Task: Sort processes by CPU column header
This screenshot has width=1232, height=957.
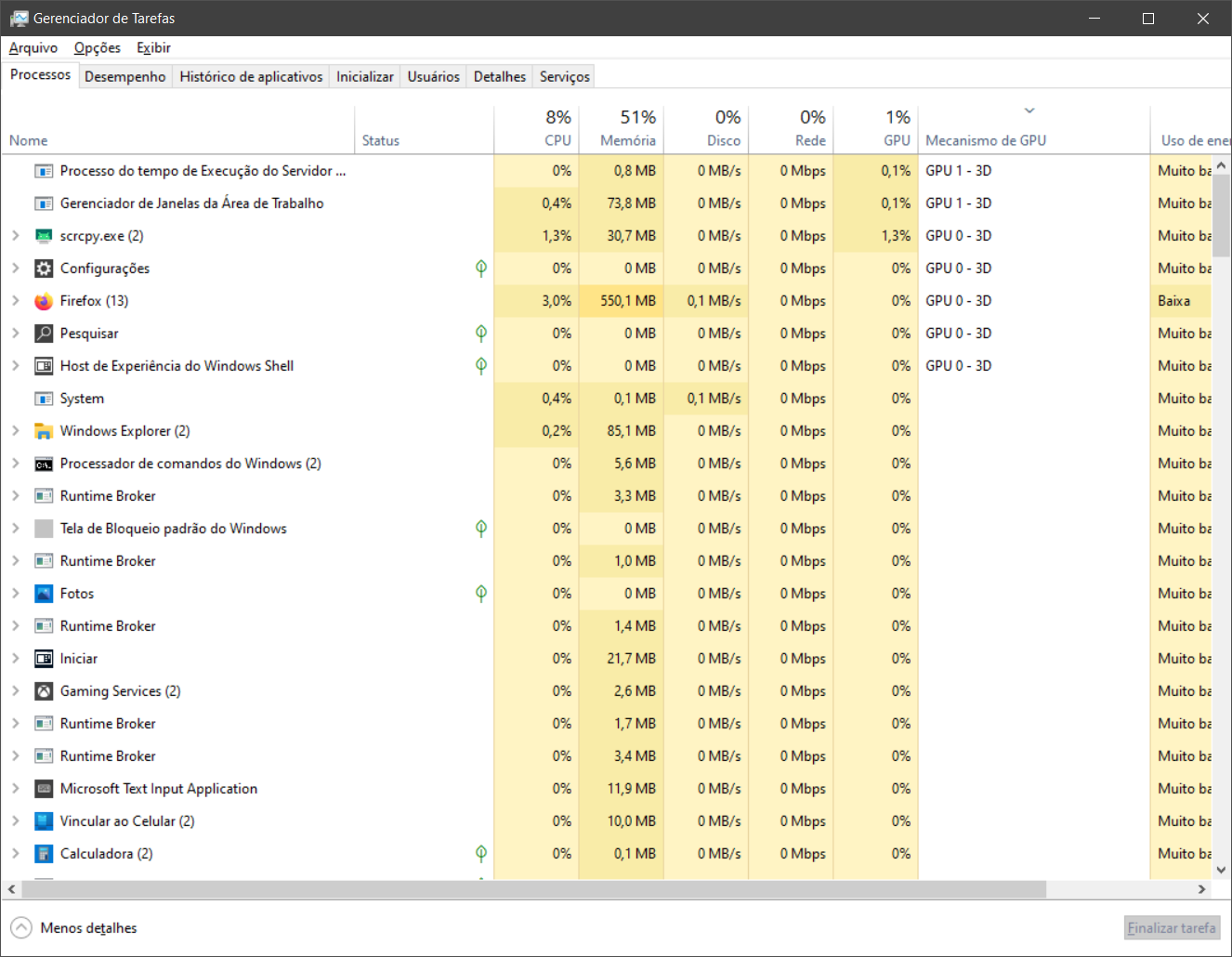Action: coord(536,129)
